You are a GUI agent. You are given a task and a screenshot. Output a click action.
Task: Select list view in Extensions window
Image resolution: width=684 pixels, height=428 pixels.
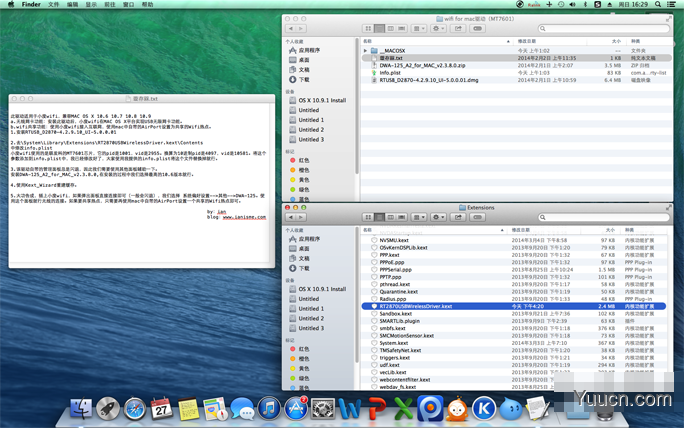pos(380,217)
